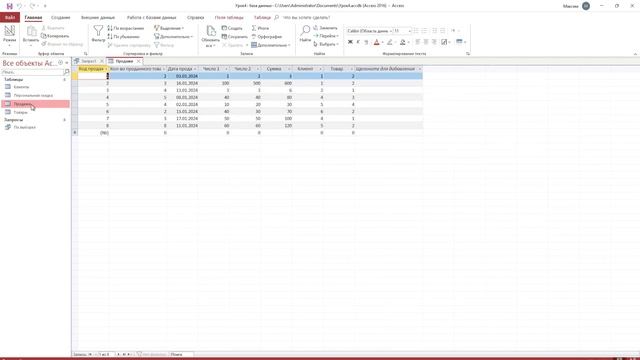The width and height of the screenshot is (640, 360).
Task: Click the Вставить paste icon
Action: [x=31, y=31]
